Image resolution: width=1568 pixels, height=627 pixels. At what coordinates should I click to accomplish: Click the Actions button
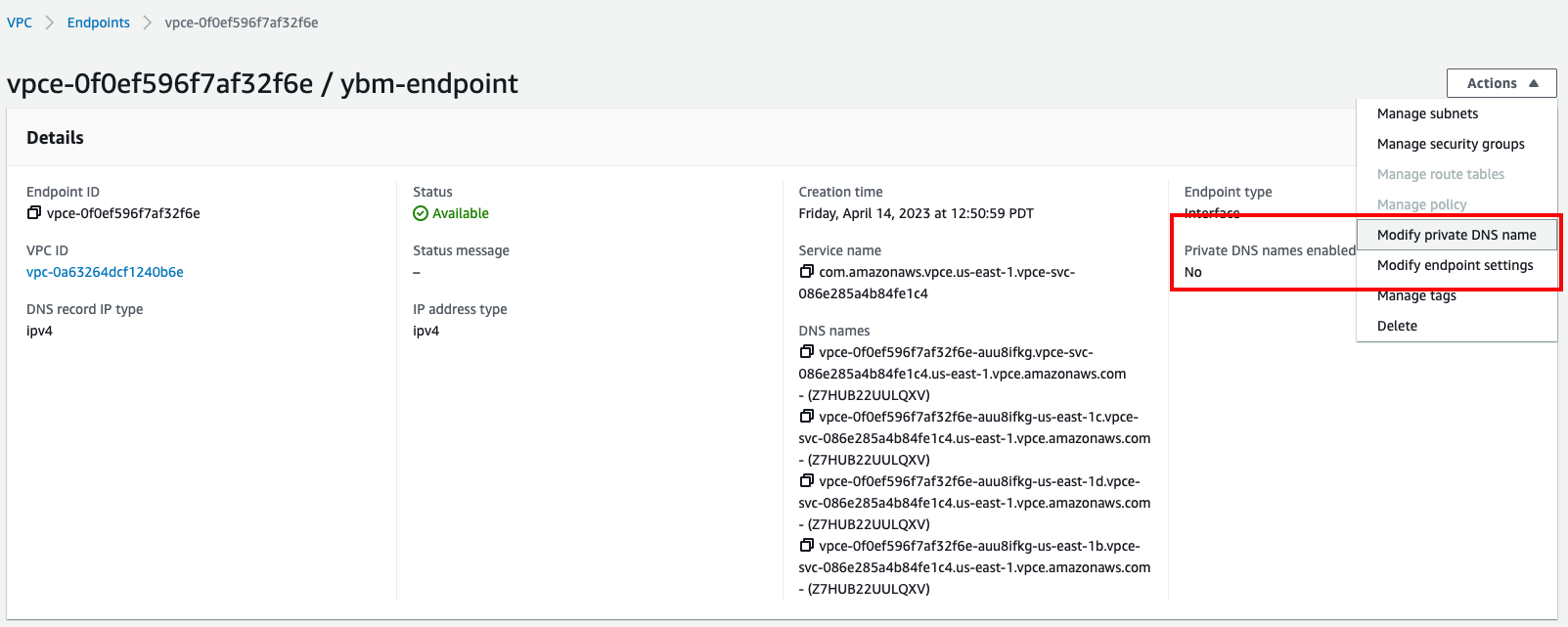tap(1494, 82)
